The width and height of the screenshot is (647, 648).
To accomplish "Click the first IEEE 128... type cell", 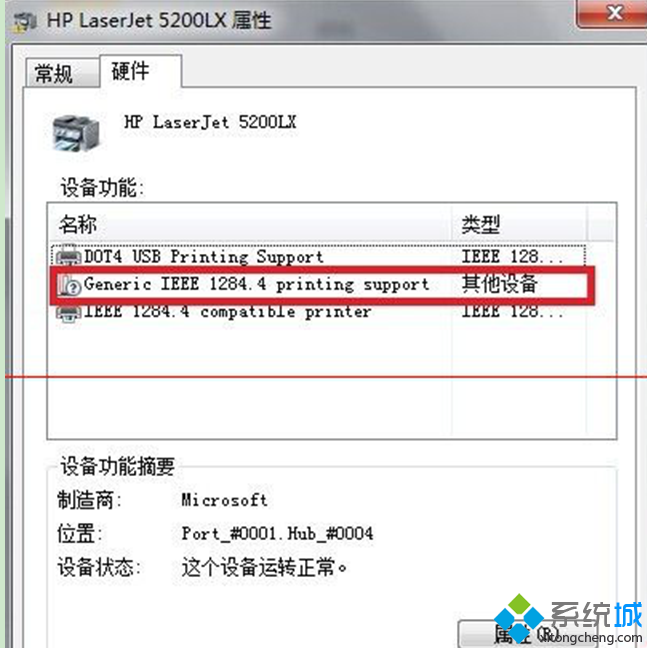I will coord(511,256).
